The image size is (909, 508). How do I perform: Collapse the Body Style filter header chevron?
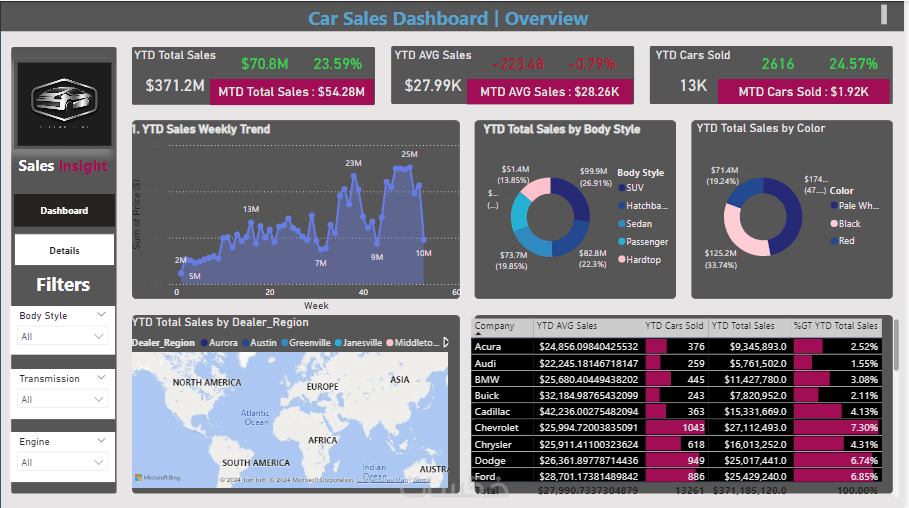tap(101, 314)
